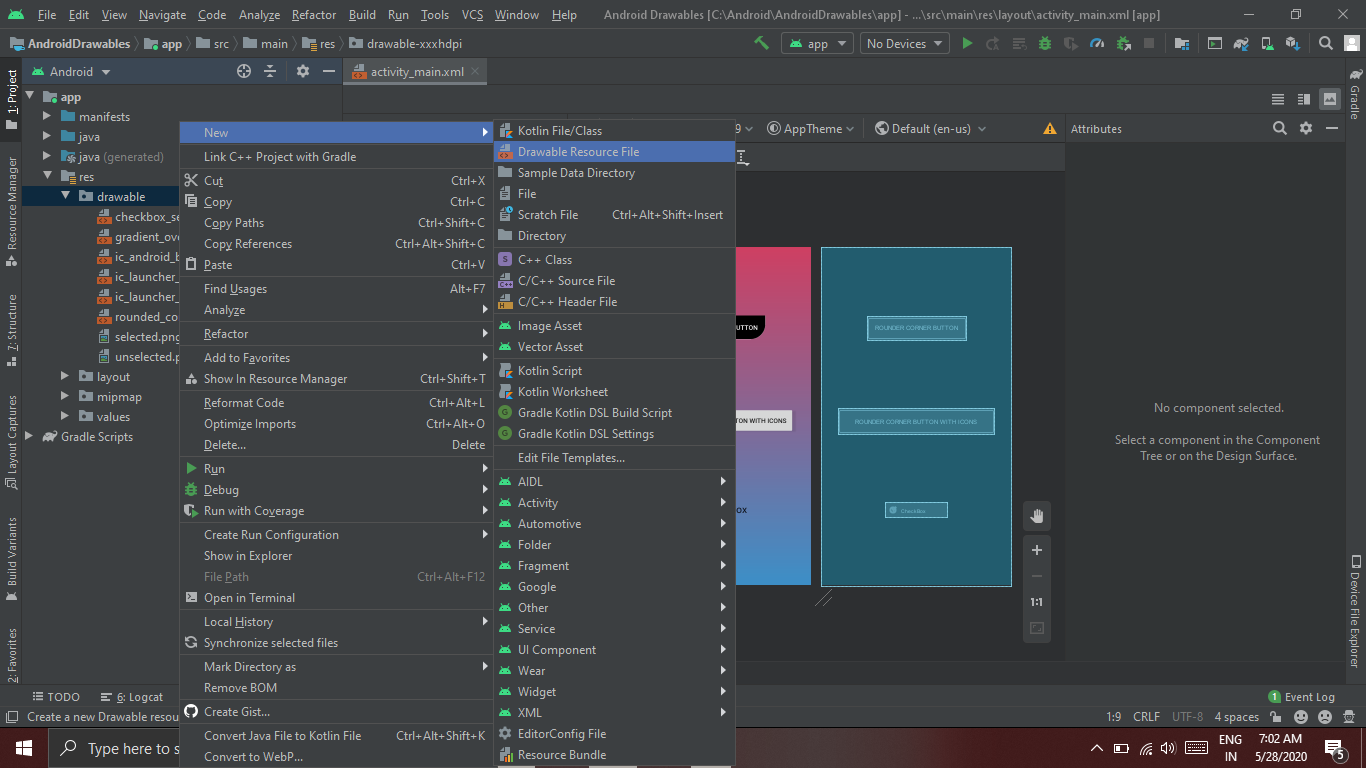
Task: Select the hand pan tool beside design surface
Action: (x=1037, y=515)
